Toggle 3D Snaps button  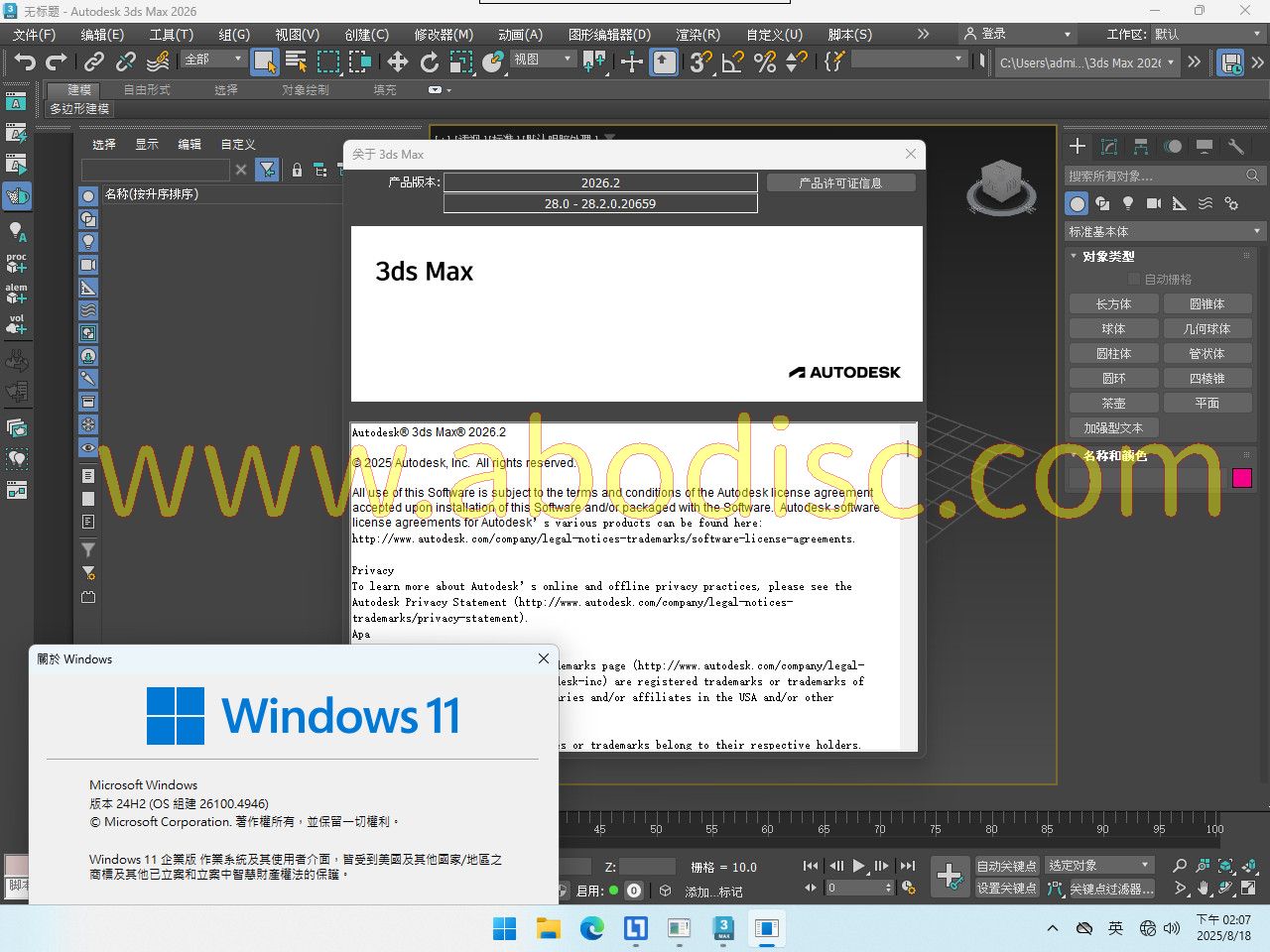pos(702,62)
